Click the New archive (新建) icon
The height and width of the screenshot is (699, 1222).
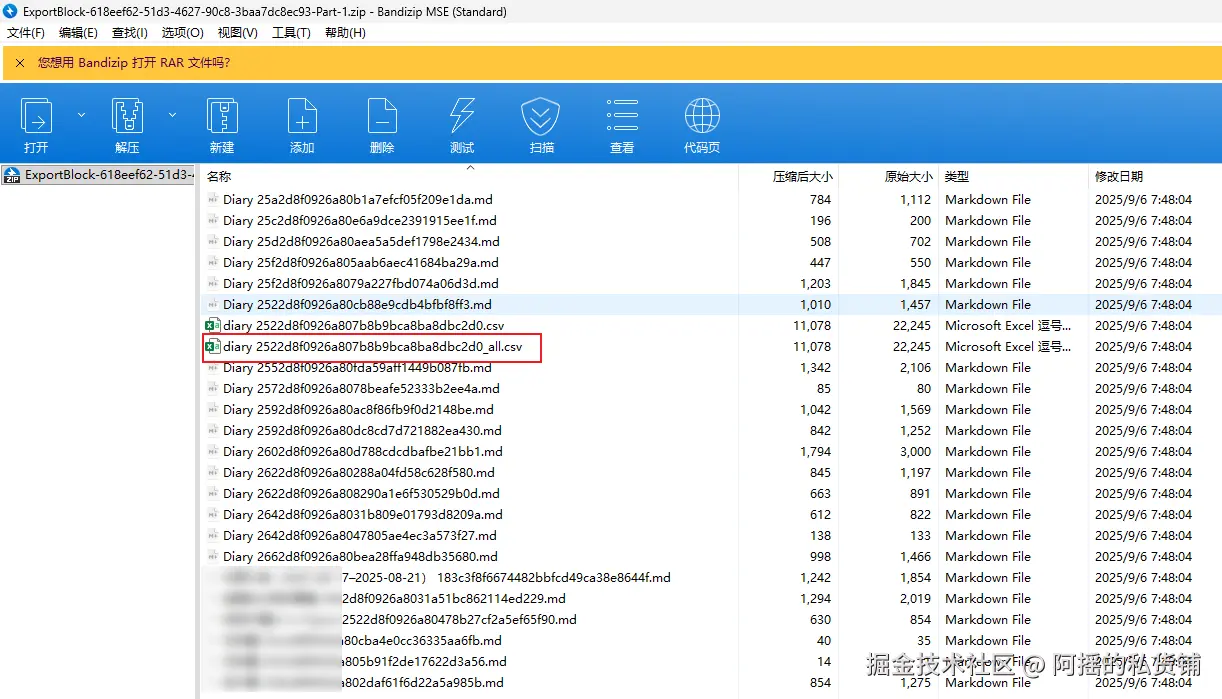pos(222,117)
